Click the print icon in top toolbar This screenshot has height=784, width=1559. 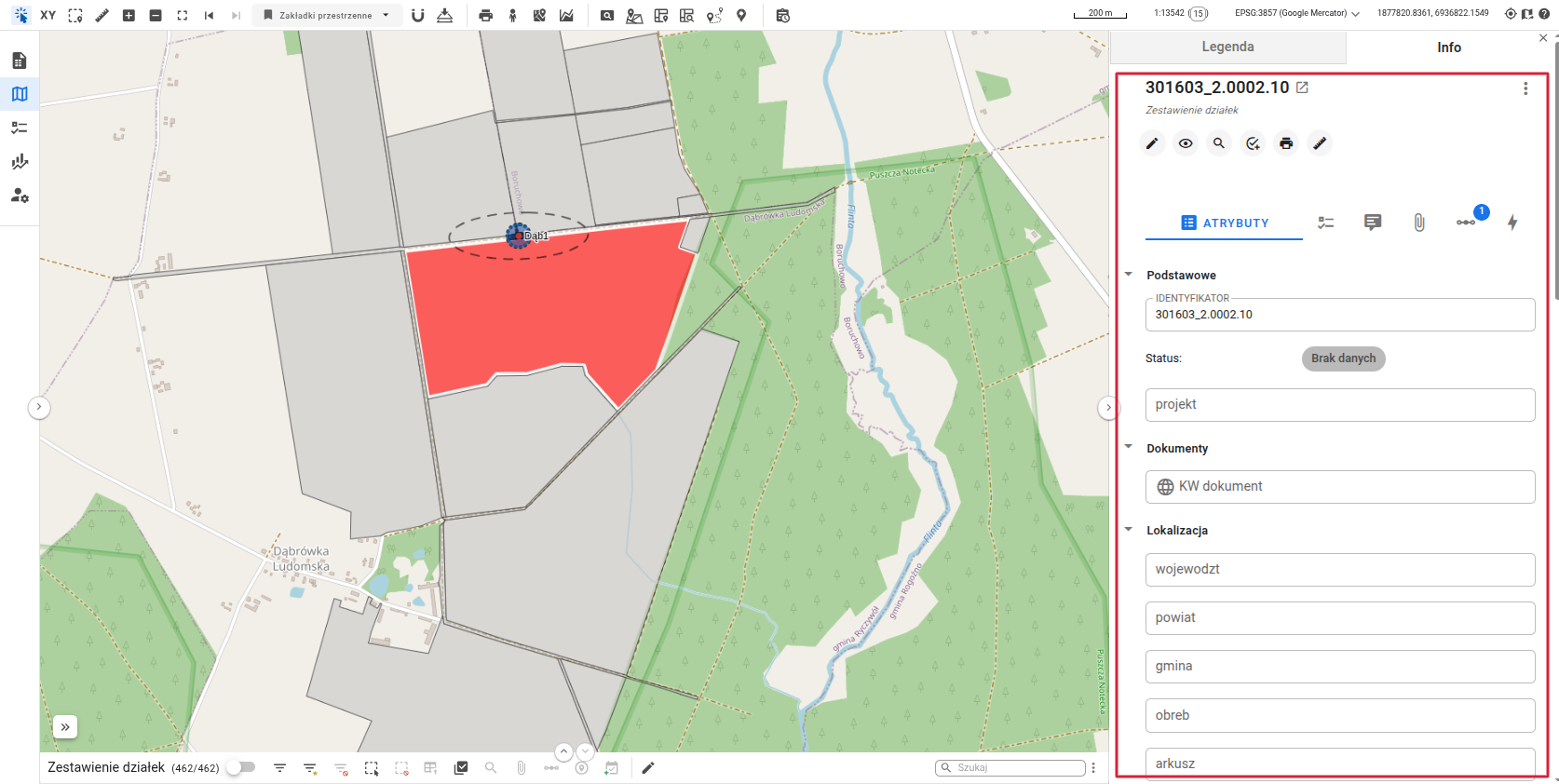click(485, 15)
